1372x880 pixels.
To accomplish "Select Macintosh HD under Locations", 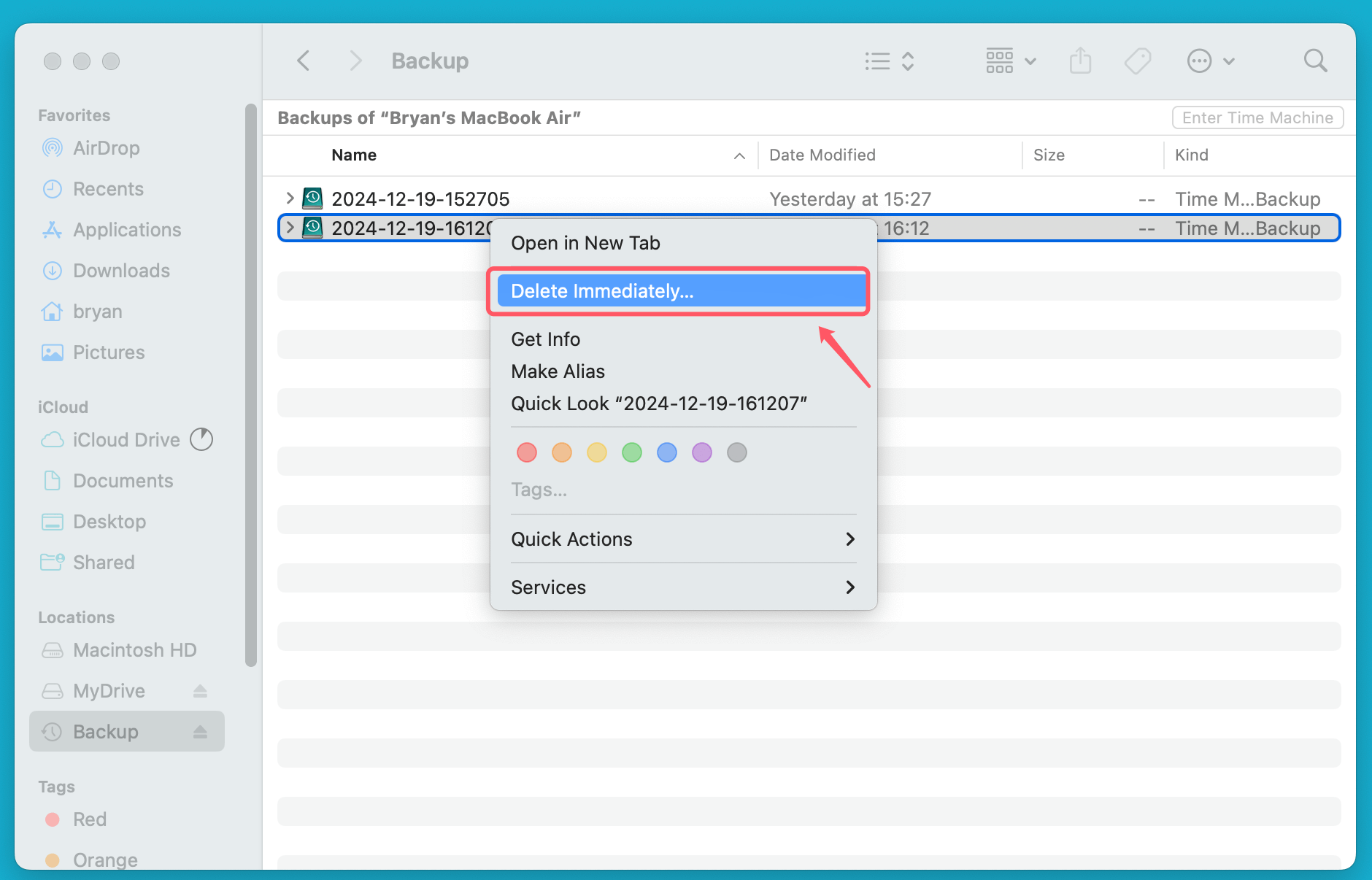I will click(x=134, y=650).
